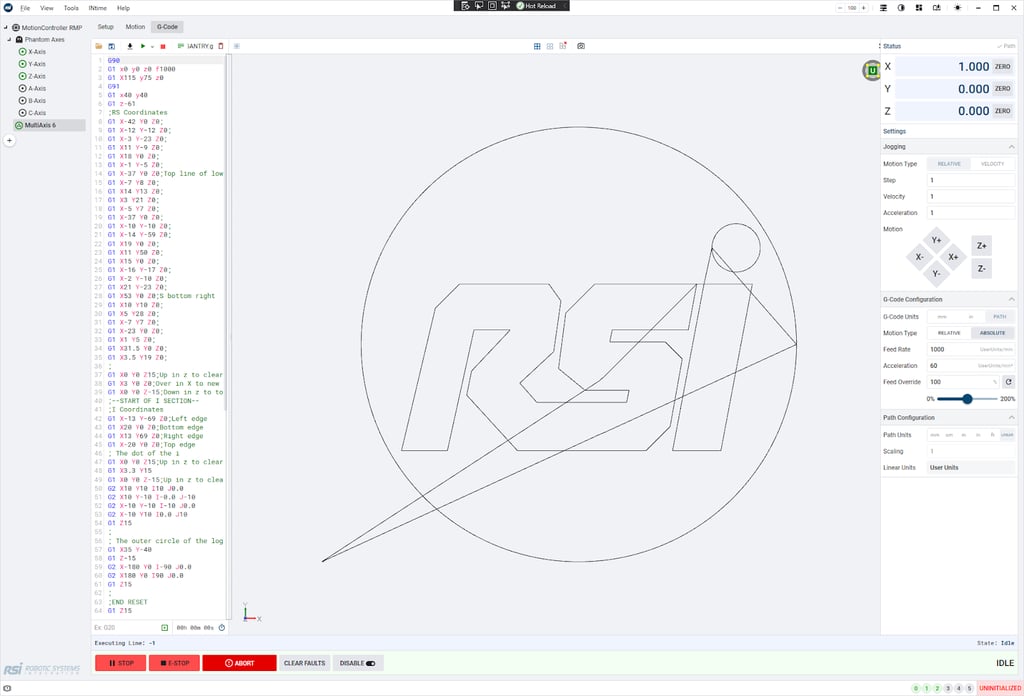The image size is (1024, 696).
Task: Toggle the DISABLE switch button
Action: click(x=358, y=663)
